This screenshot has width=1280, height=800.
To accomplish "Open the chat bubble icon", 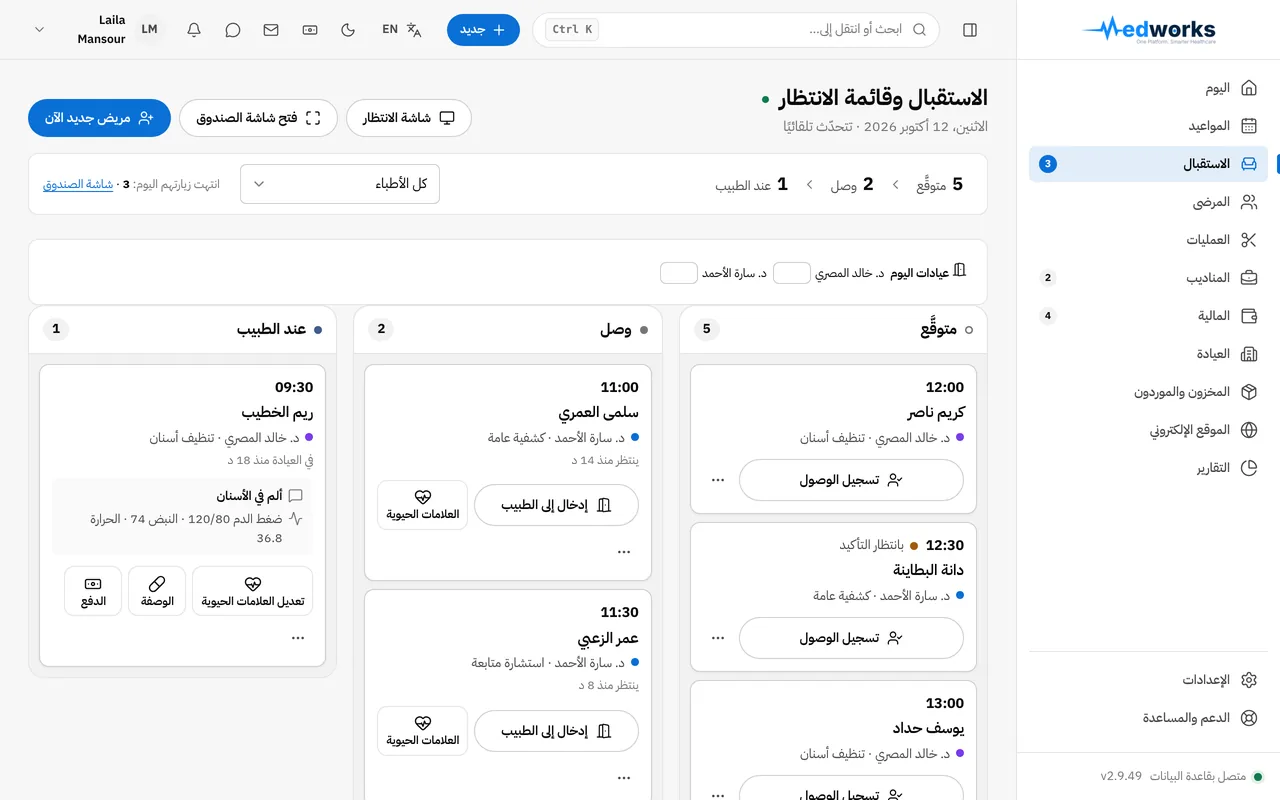I will (233, 30).
